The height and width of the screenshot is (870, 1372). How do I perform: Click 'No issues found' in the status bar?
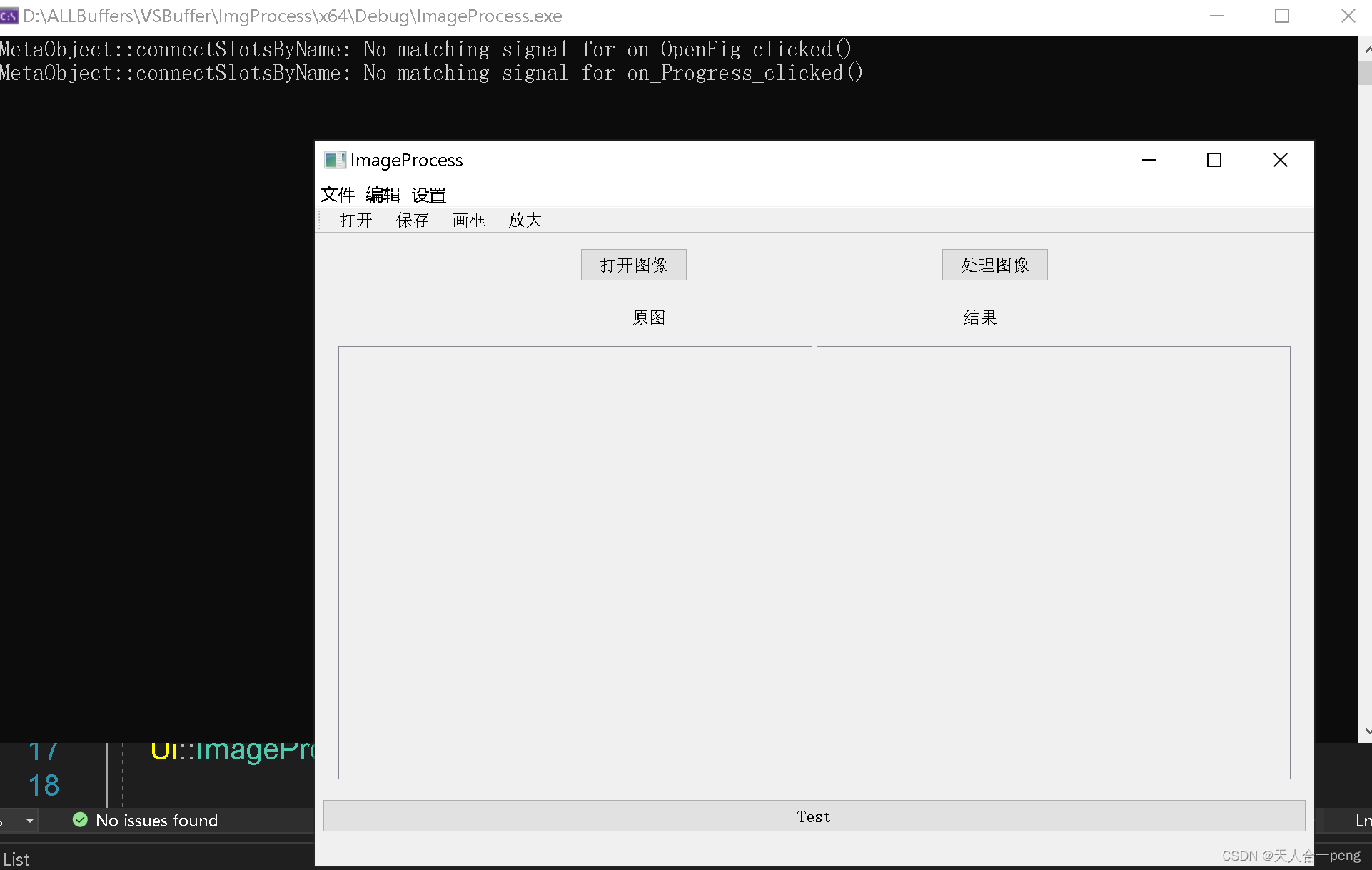pyautogui.click(x=157, y=820)
